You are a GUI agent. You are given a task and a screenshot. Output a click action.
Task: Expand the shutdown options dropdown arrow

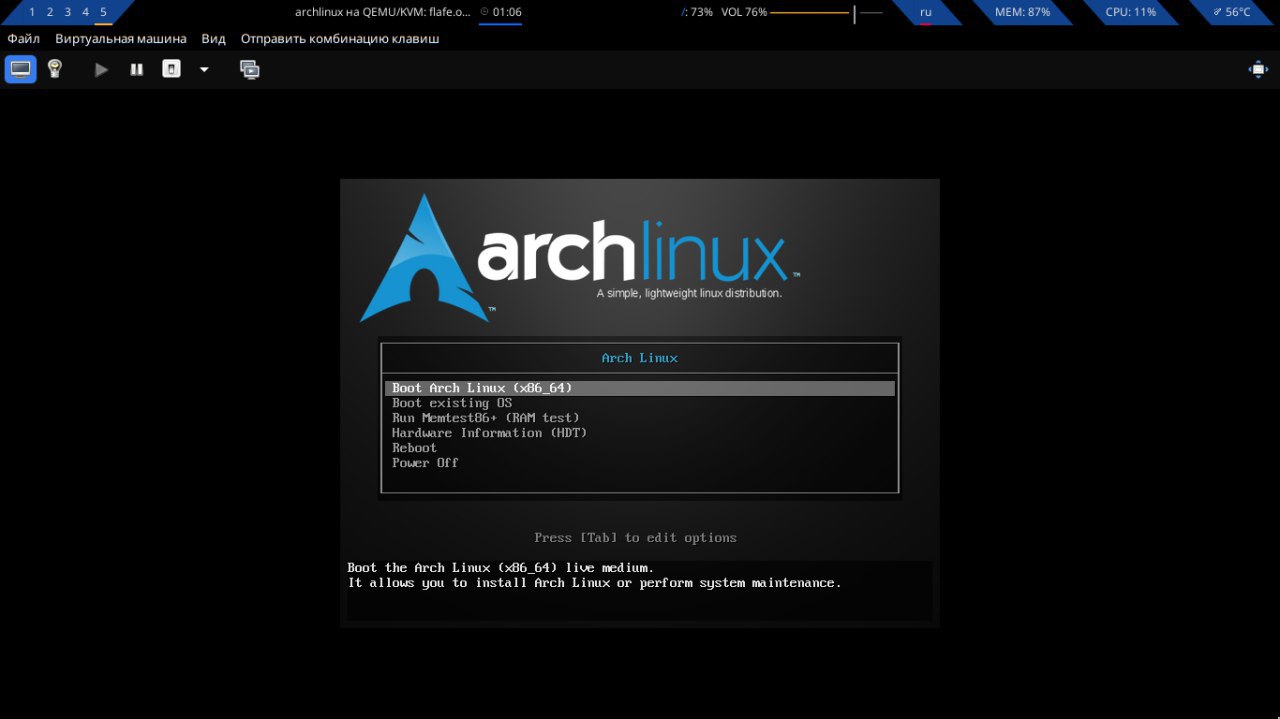204,69
